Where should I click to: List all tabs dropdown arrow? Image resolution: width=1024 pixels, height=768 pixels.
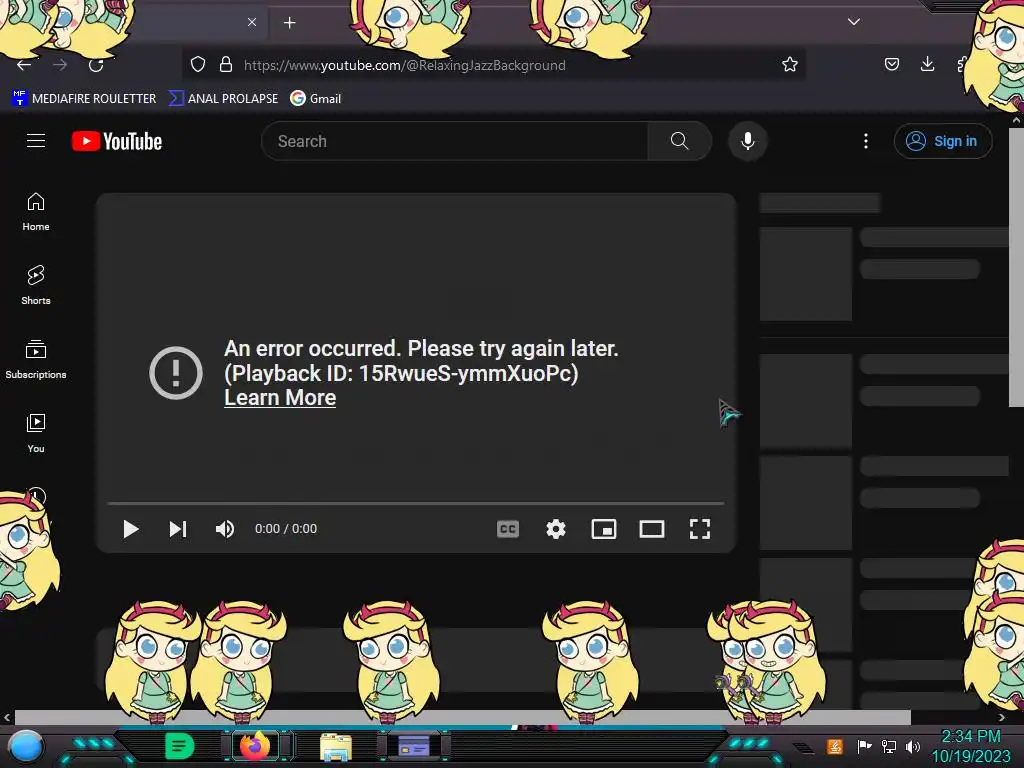[854, 22]
